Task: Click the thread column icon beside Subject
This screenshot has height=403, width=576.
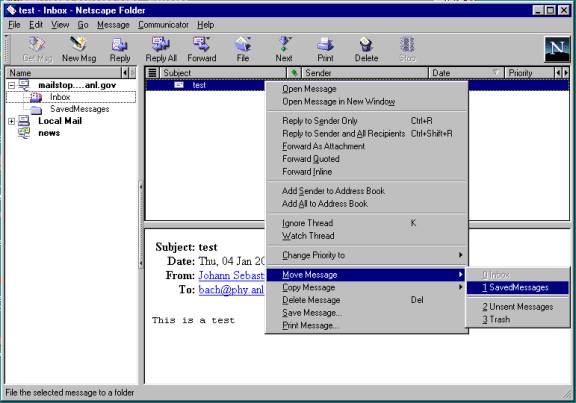Action: (x=152, y=73)
